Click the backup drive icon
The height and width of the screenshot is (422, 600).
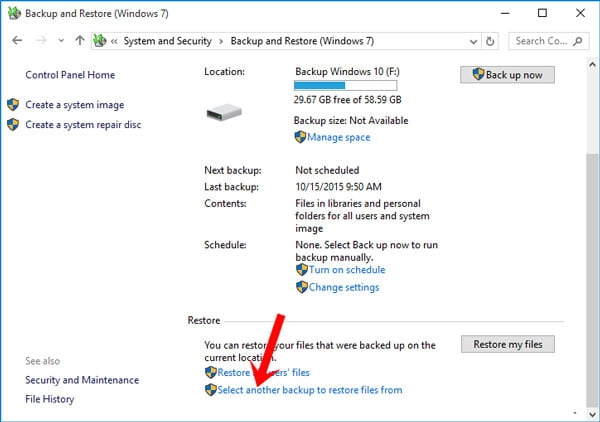tap(224, 112)
